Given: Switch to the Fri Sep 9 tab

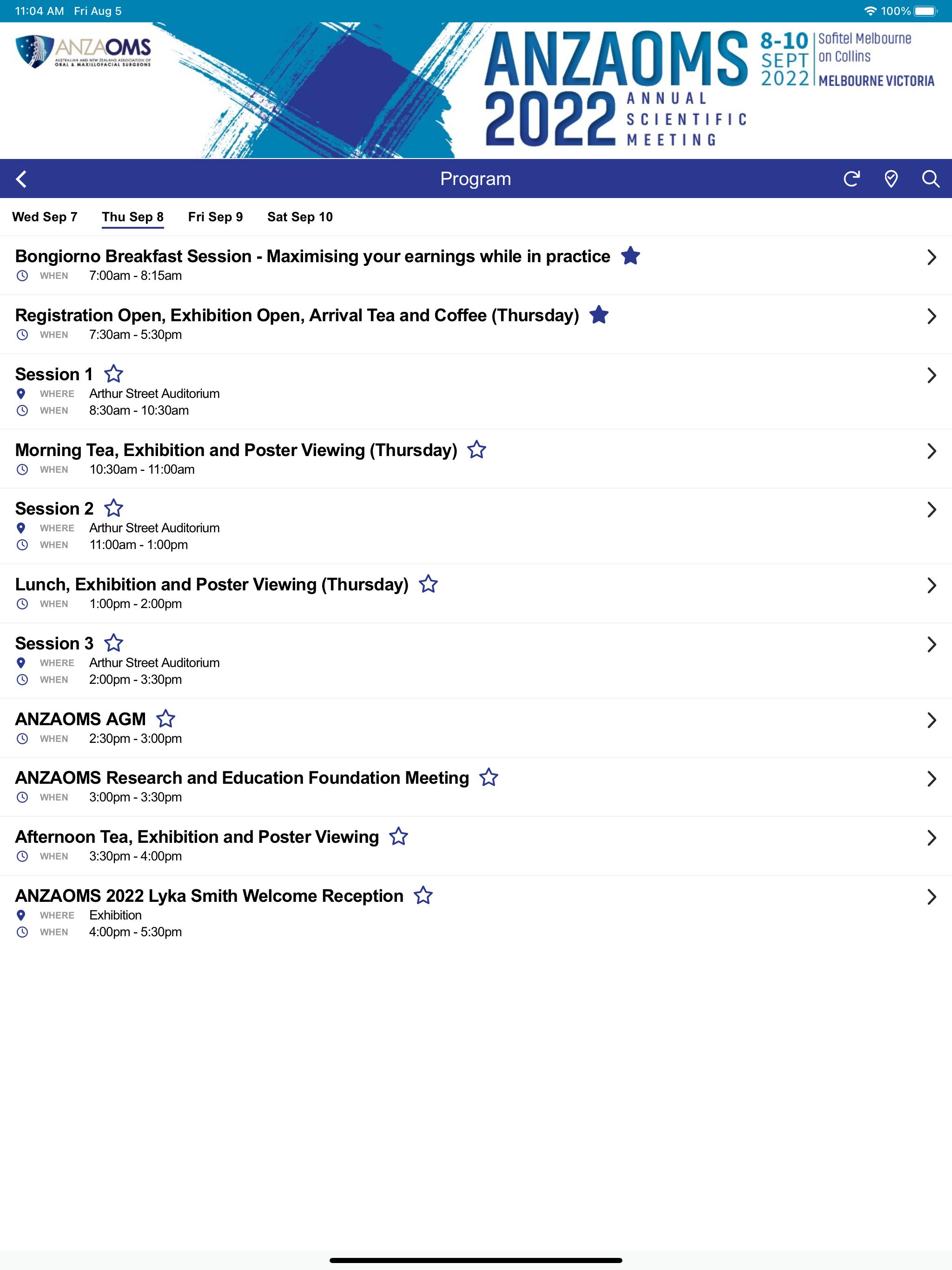Looking at the screenshot, I should pos(215,217).
